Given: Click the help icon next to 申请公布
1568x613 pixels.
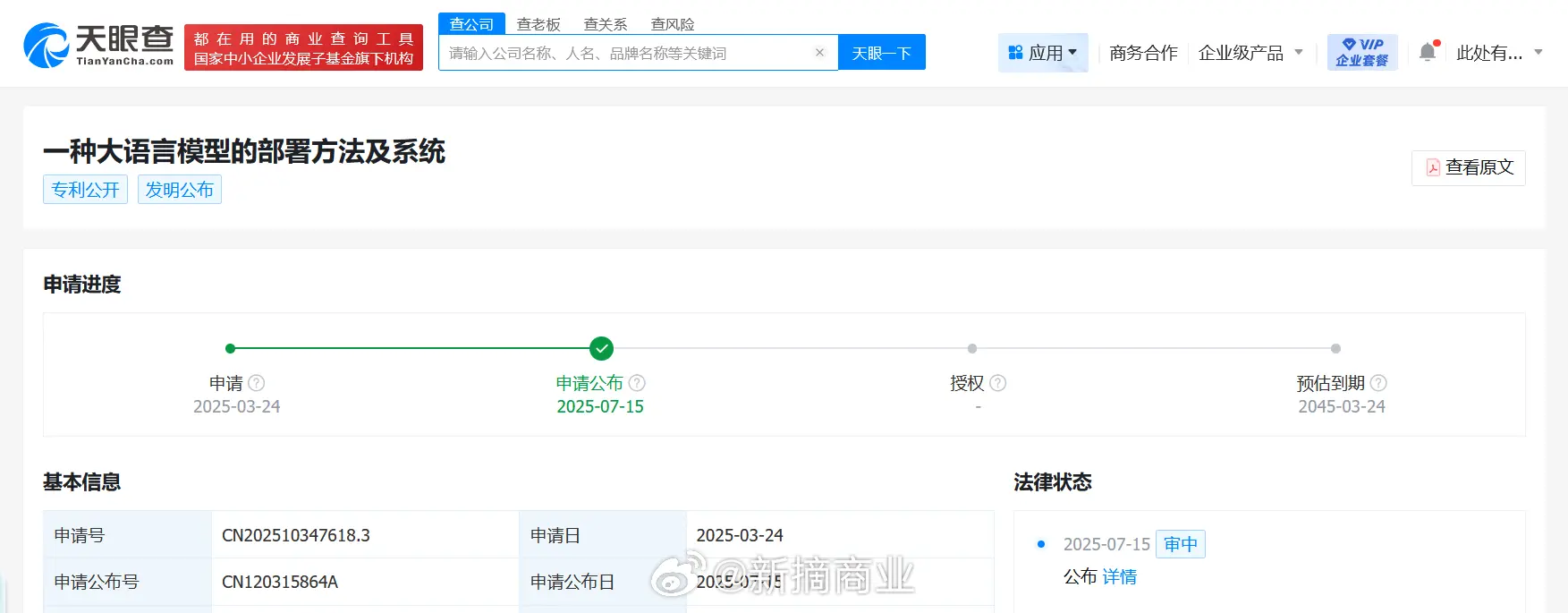Looking at the screenshot, I should pos(637,383).
